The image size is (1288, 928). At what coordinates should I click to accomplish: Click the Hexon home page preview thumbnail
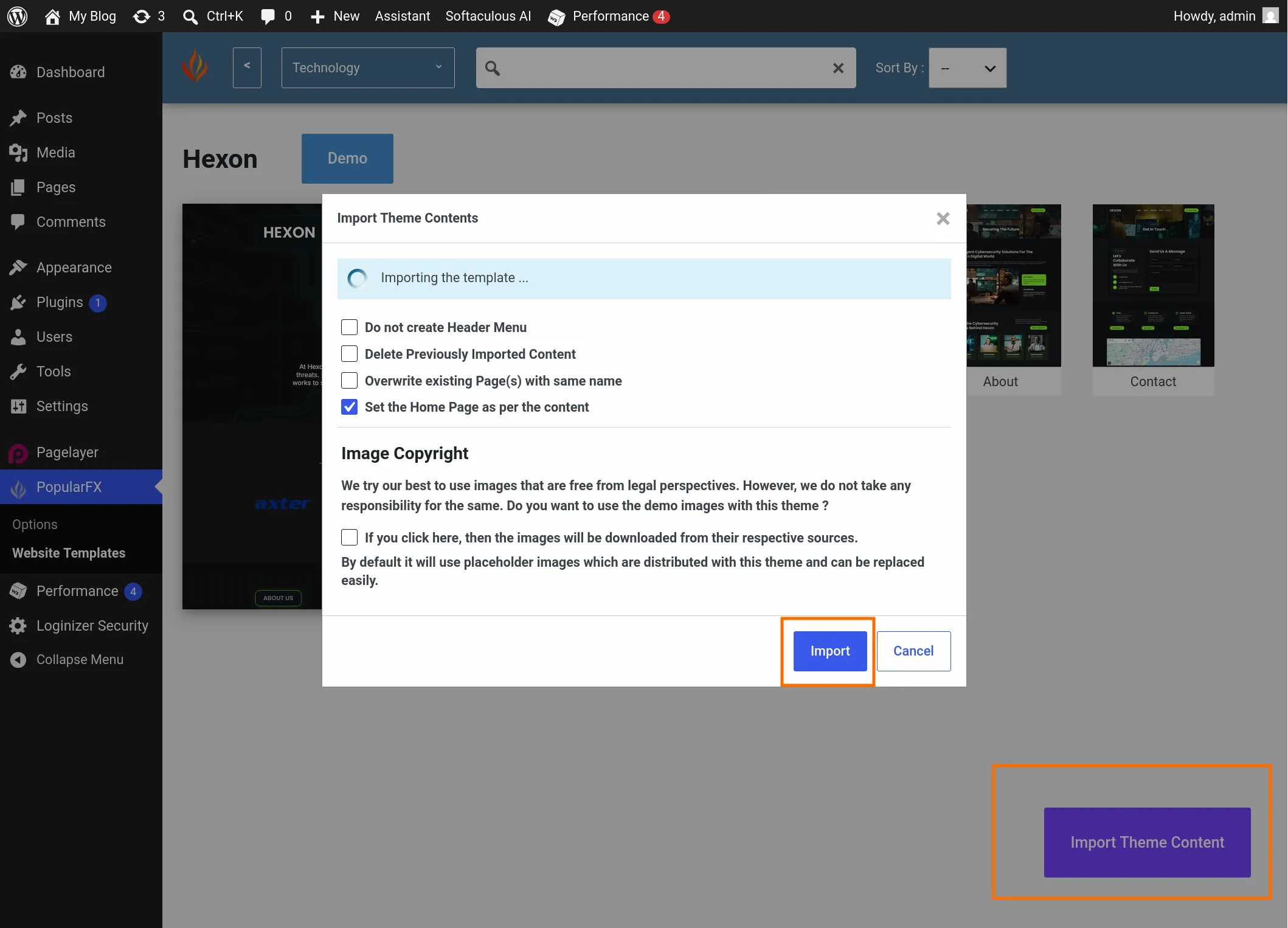click(252, 406)
